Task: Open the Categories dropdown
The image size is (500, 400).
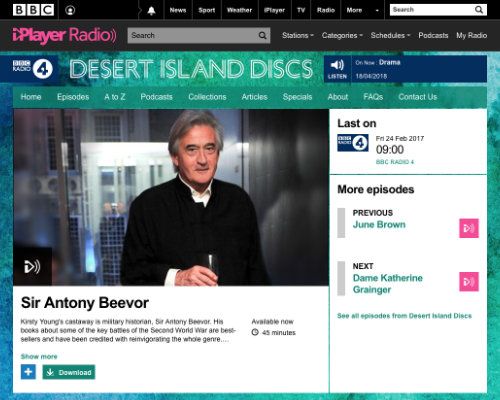Action: click(342, 35)
